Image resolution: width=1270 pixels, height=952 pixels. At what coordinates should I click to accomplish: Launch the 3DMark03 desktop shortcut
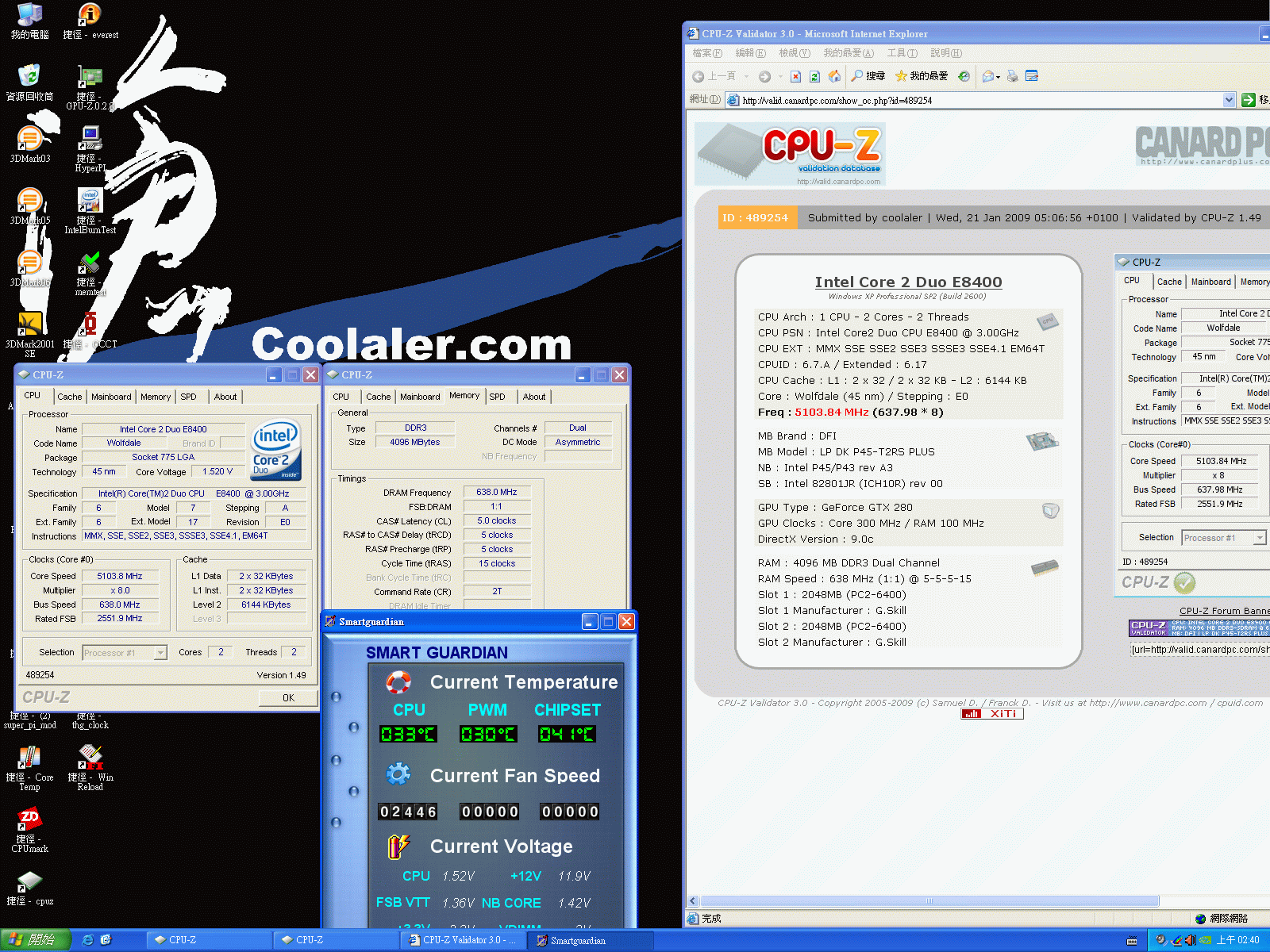pos(29,144)
